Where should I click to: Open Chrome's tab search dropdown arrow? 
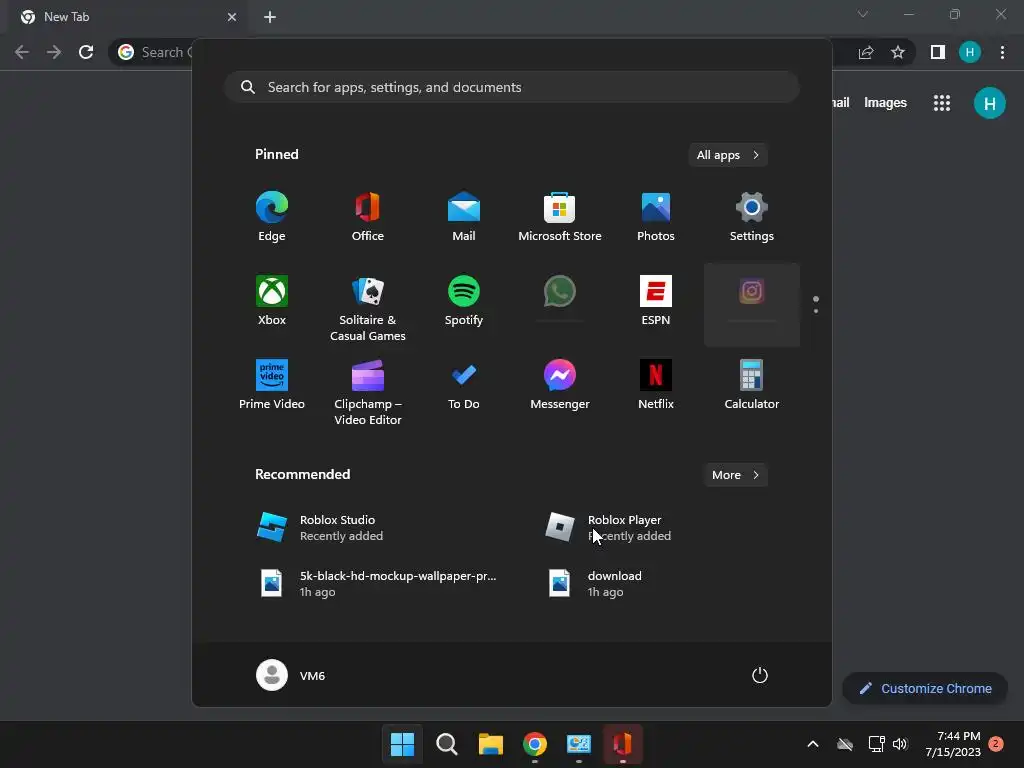(863, 14)
